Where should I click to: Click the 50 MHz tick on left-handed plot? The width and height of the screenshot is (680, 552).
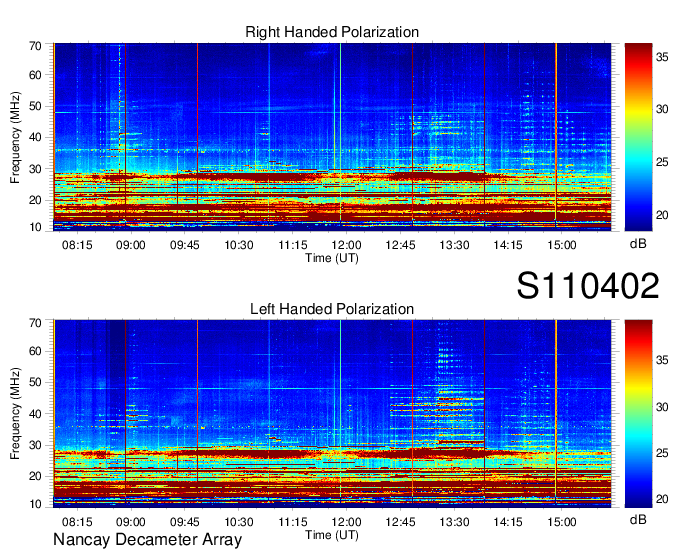click(x=35, y=382)
